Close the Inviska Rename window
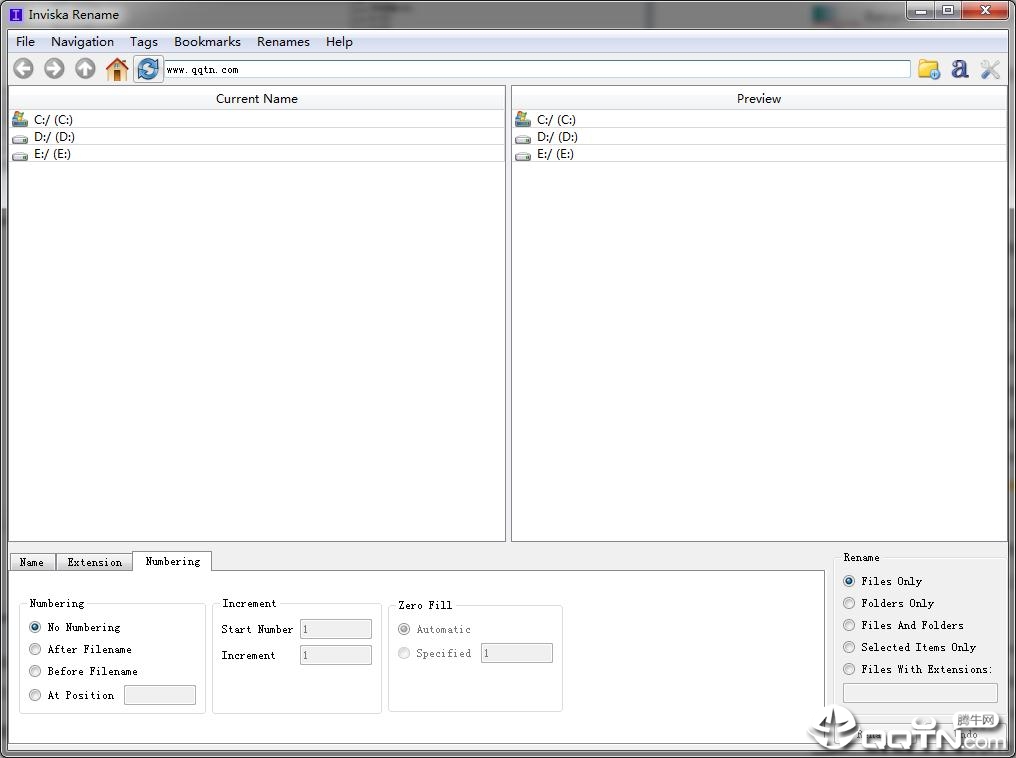Screen dimensions: 1016x758 coord(985,10)
